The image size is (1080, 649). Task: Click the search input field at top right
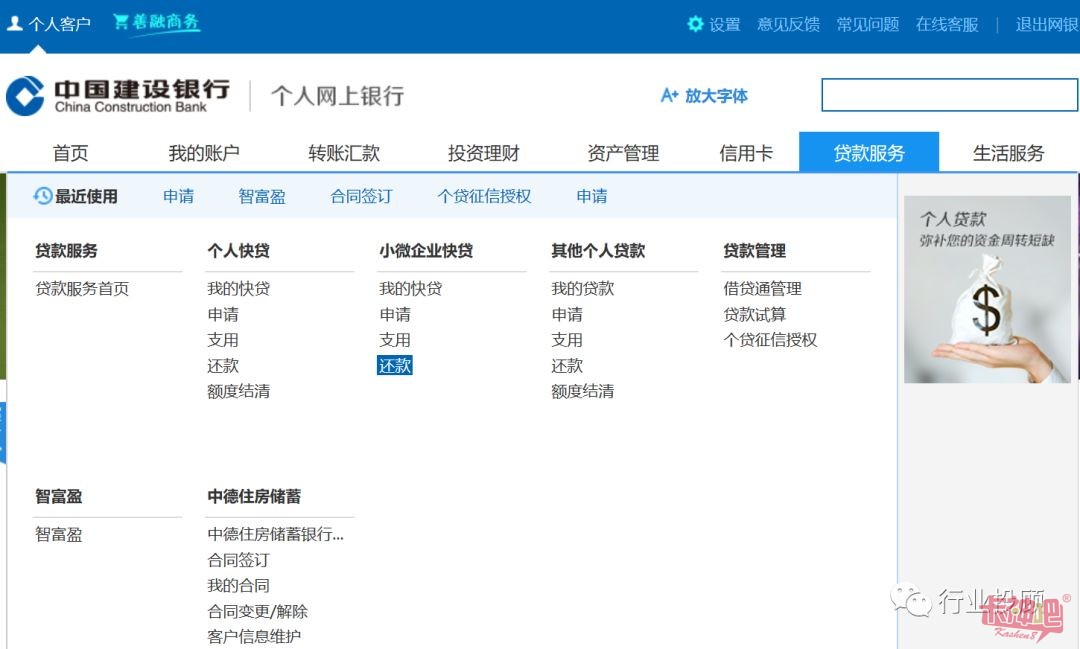948,96
